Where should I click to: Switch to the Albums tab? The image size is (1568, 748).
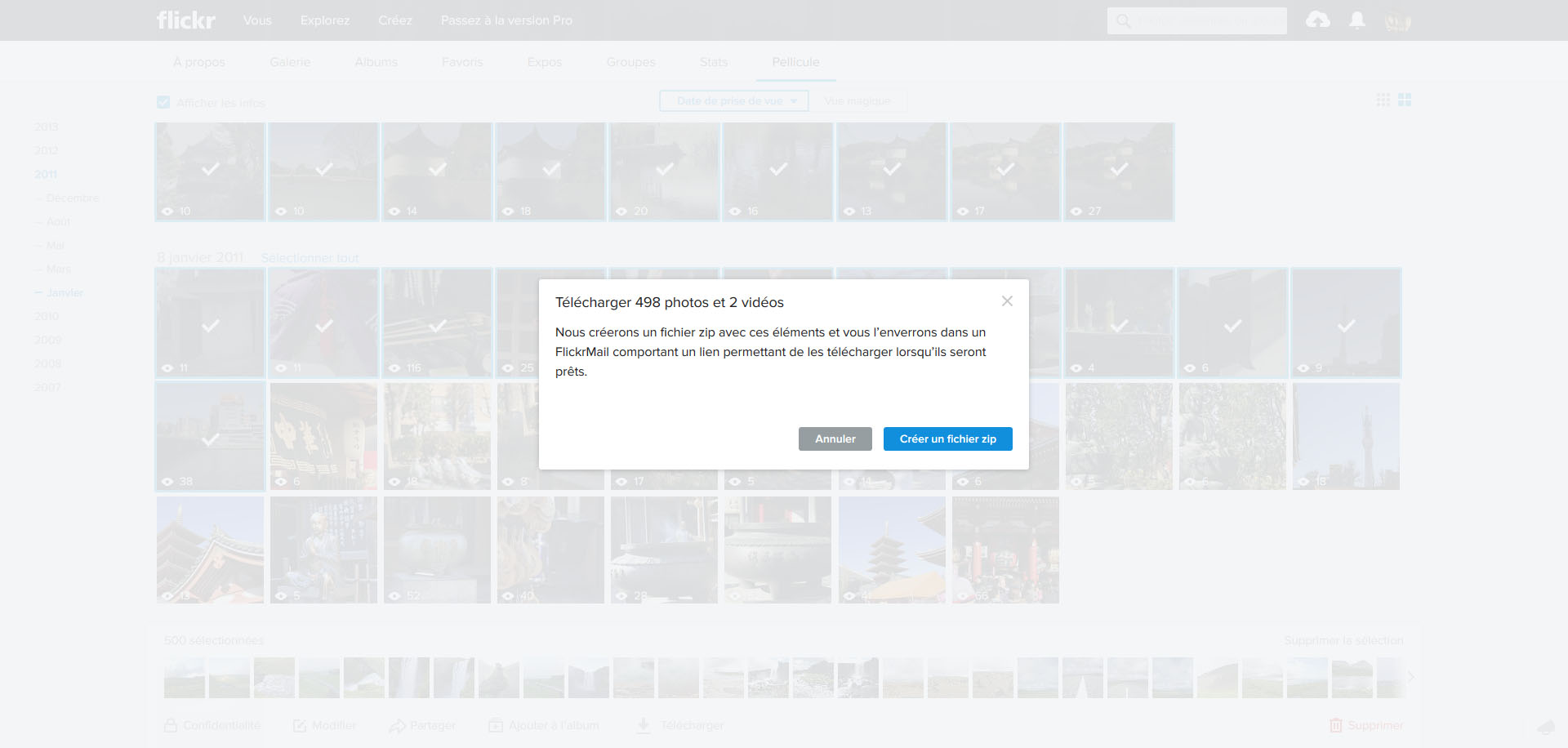(376, 62)
